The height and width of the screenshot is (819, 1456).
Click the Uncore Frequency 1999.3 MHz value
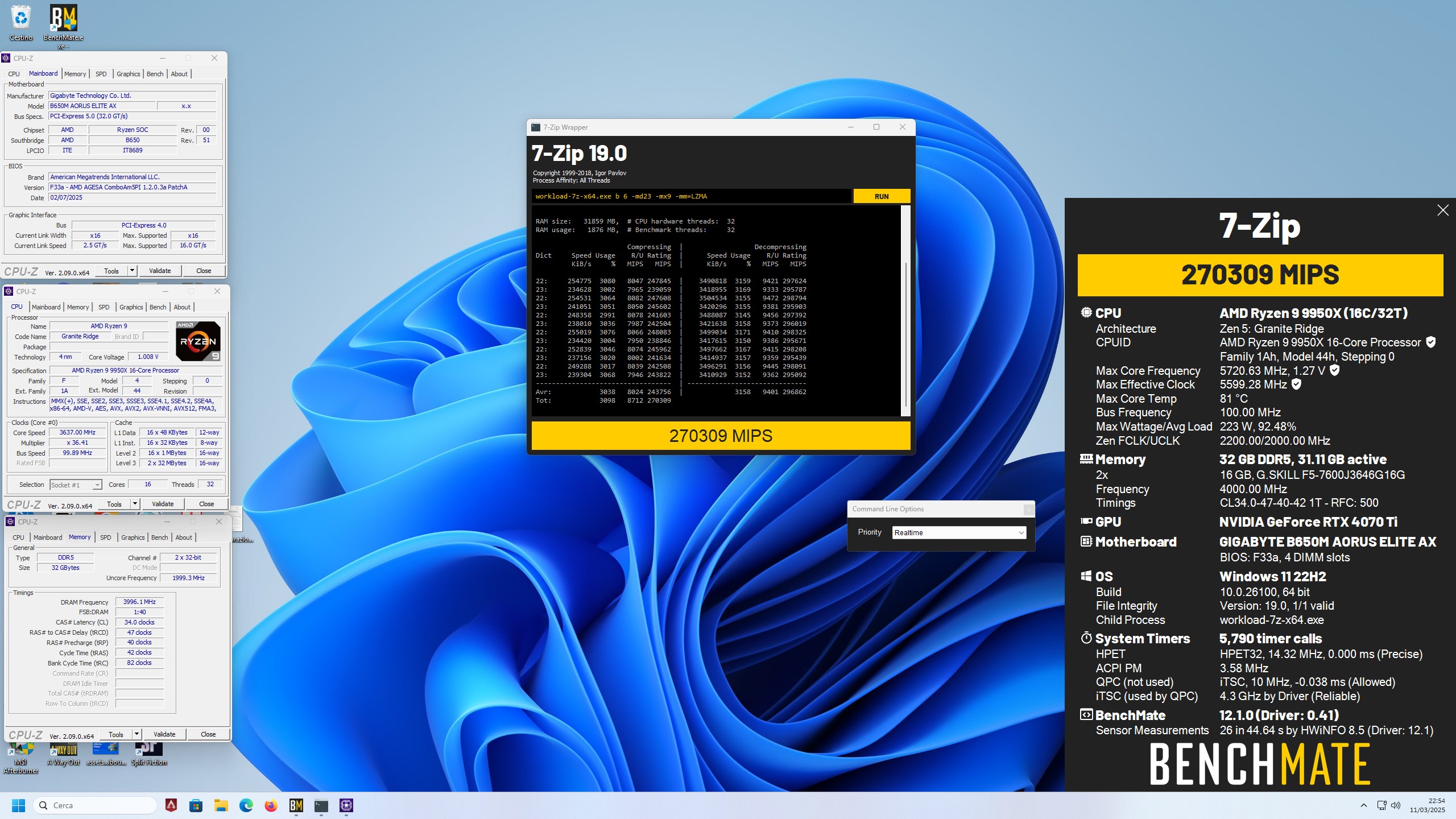(188, 578)
